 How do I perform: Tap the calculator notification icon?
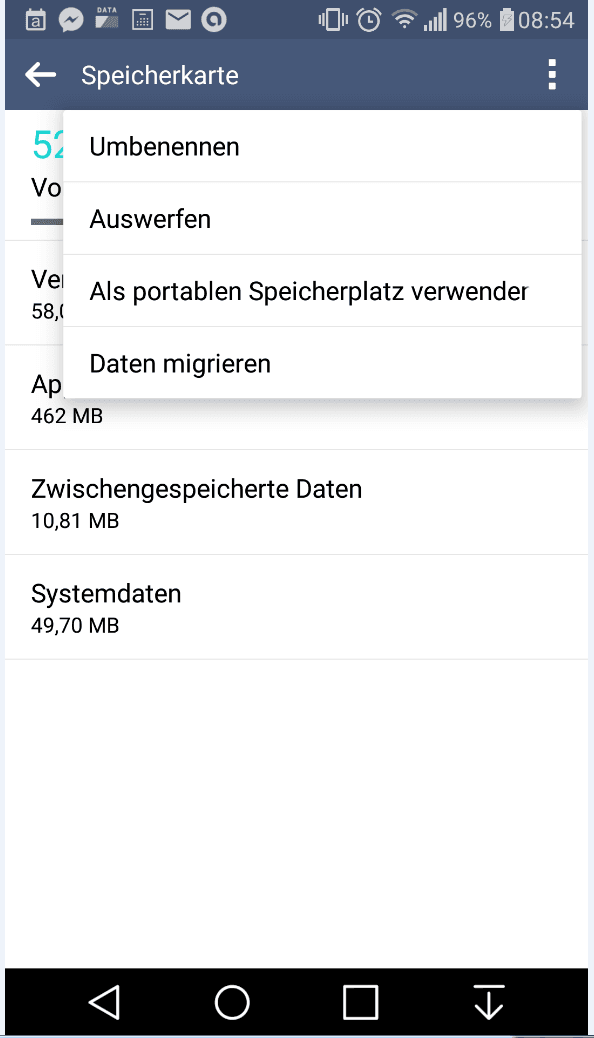pos(142,20)
